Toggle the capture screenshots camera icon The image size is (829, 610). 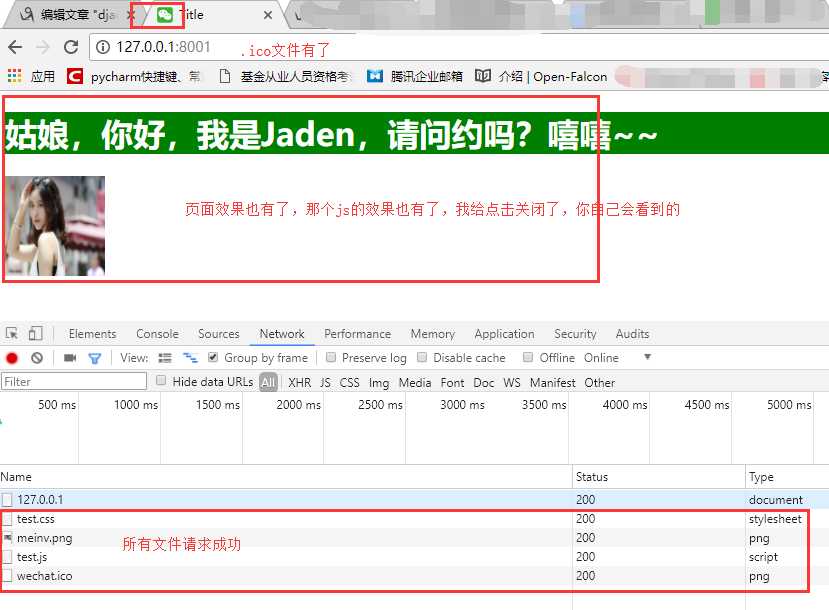click(x=70, y=358)
